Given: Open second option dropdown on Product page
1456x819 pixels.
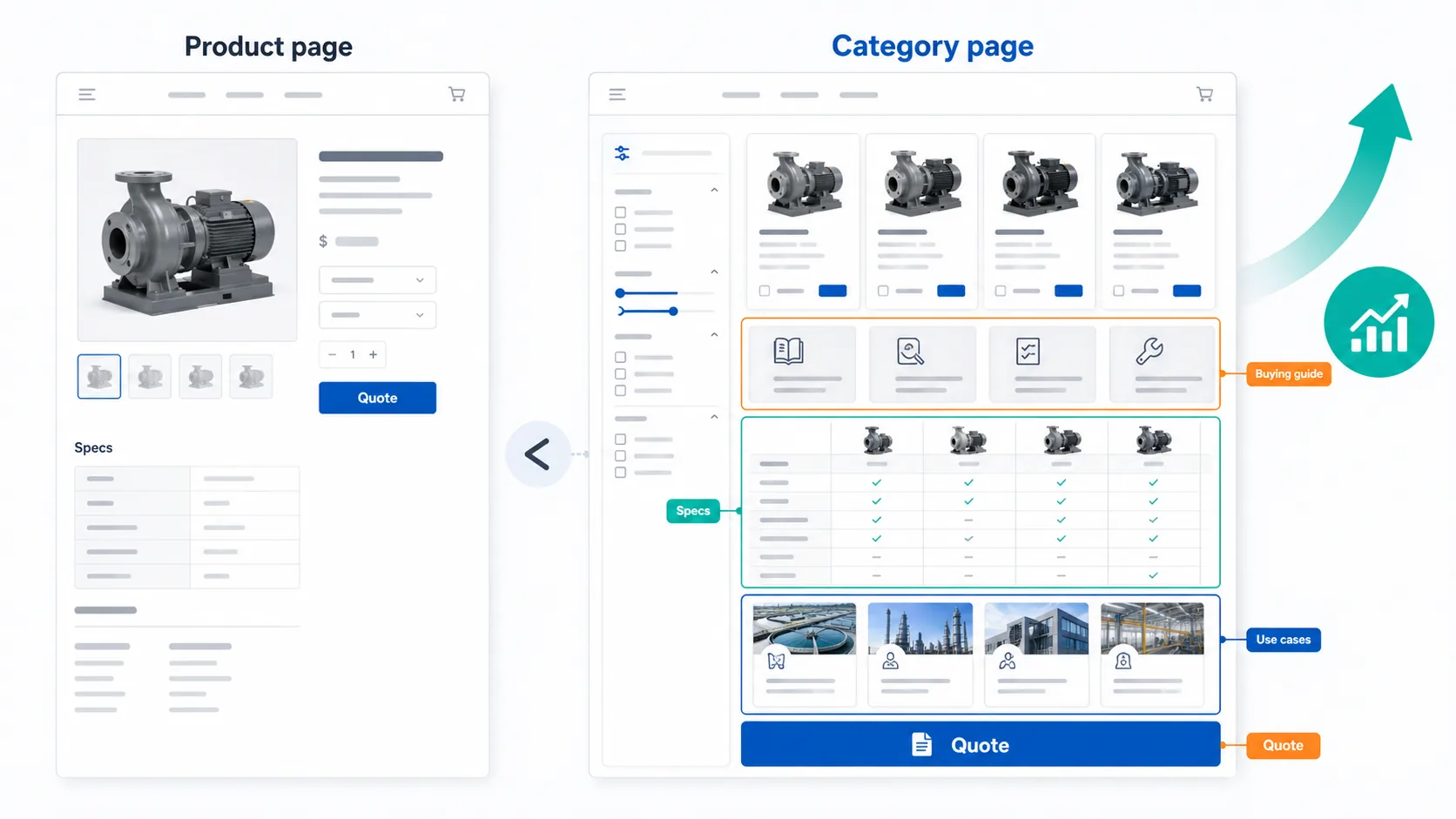Looking at the screenshot, I should coord(377,315).
